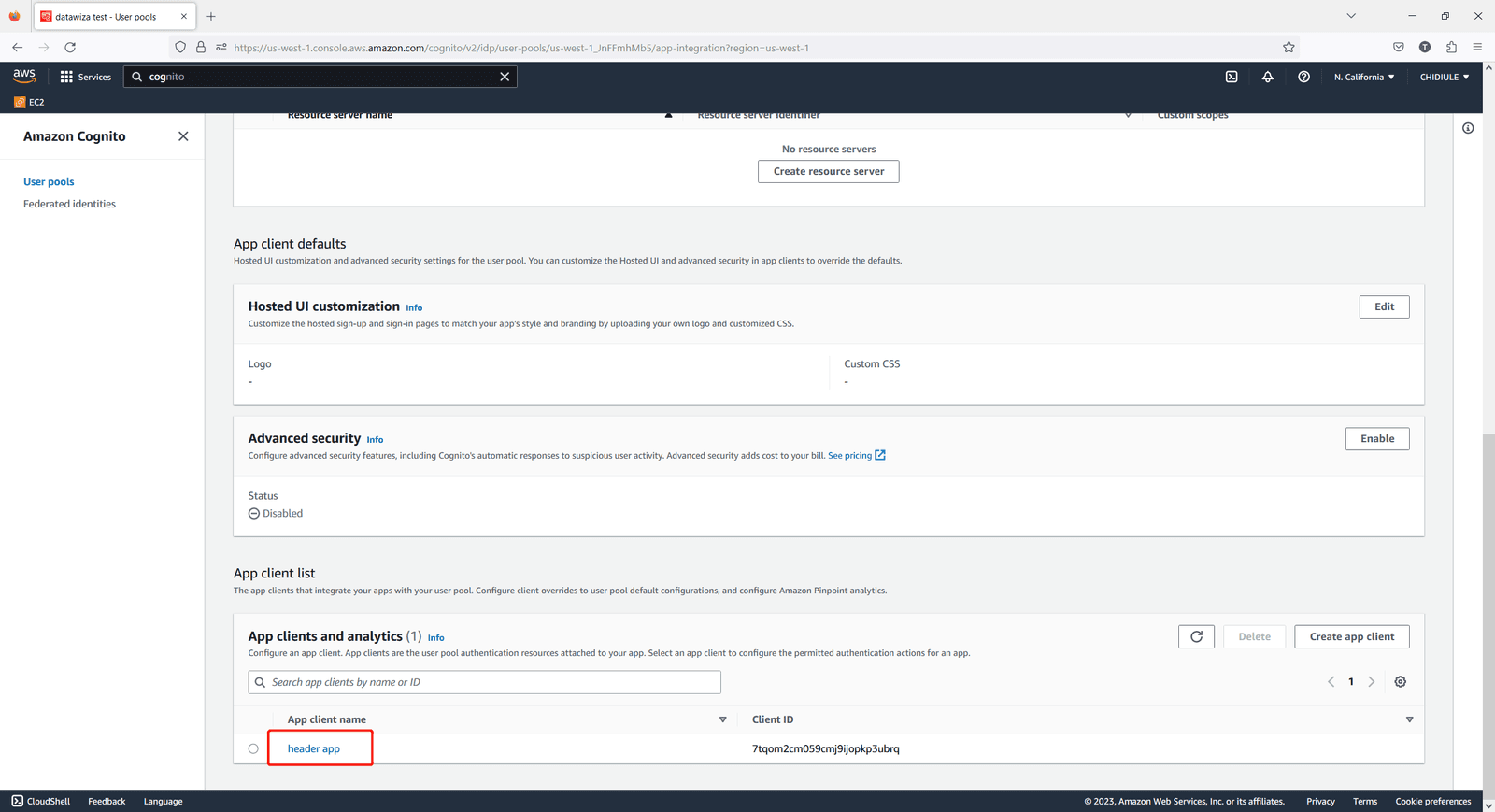Enable Advanced security
1495x812 pixels.
(1377, 438)
